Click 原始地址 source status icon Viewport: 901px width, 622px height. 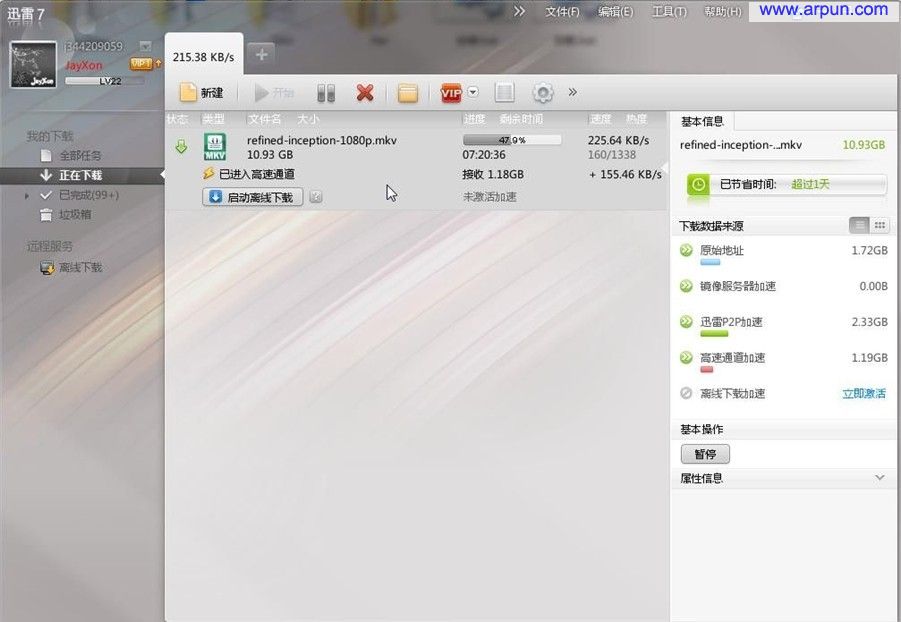click(686, 250)
